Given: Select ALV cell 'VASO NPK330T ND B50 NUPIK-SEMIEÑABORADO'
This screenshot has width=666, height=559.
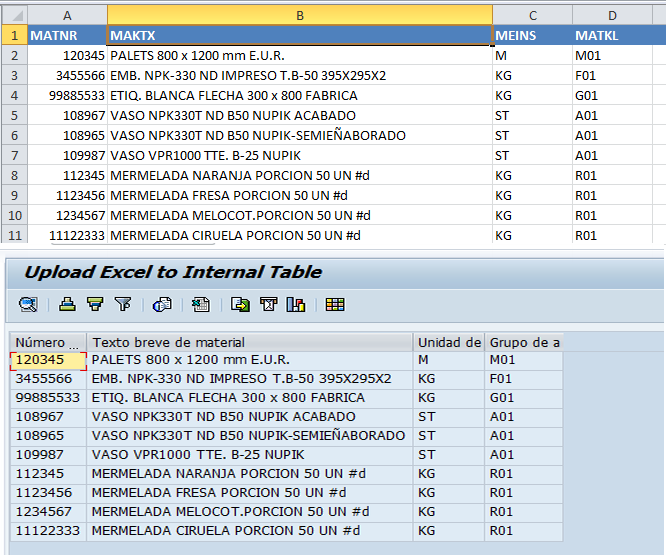Looking at the screenshot, I should pyautogui.click(x=250, y=436).
